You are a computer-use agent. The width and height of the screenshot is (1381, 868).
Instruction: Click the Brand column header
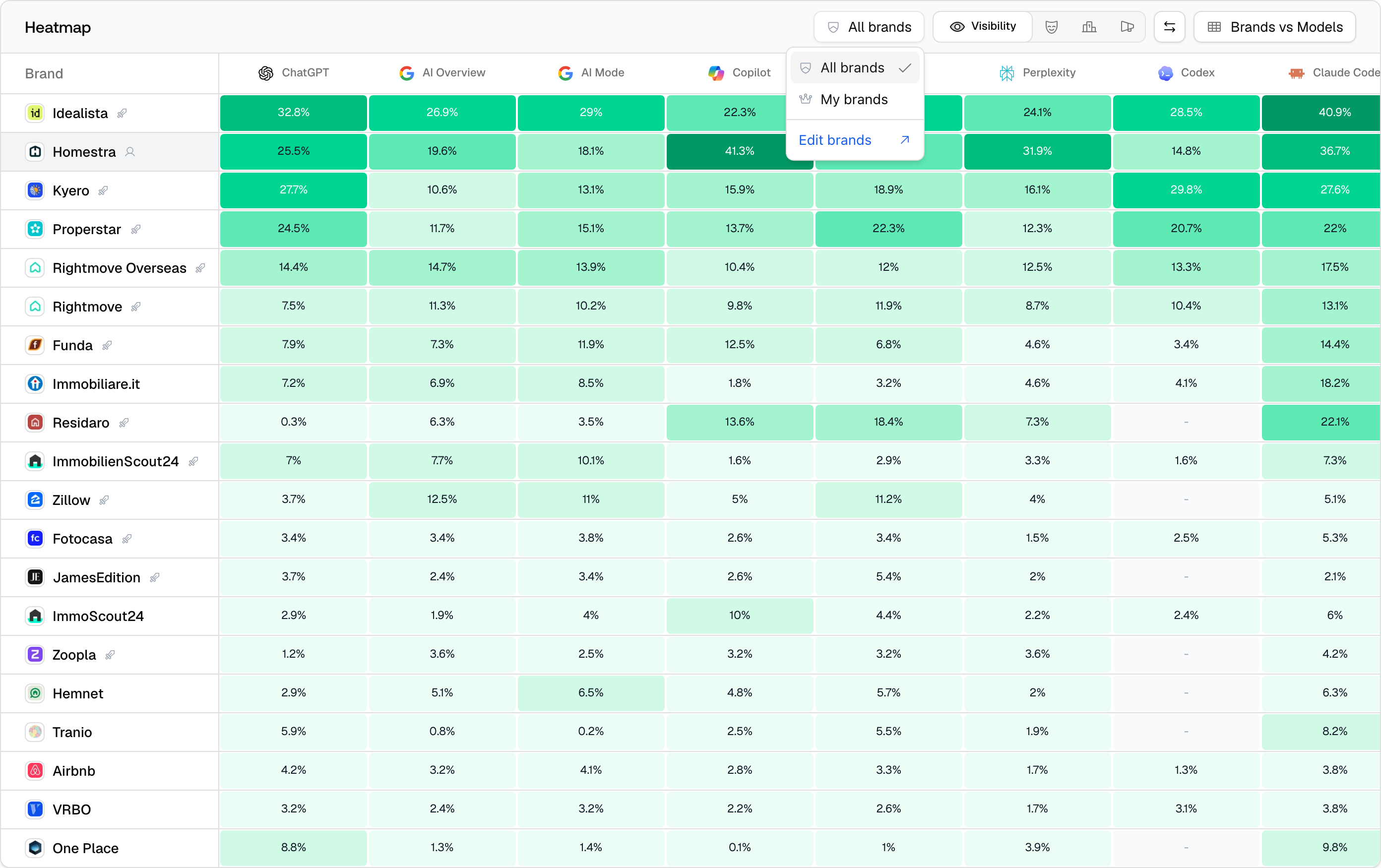44,73
